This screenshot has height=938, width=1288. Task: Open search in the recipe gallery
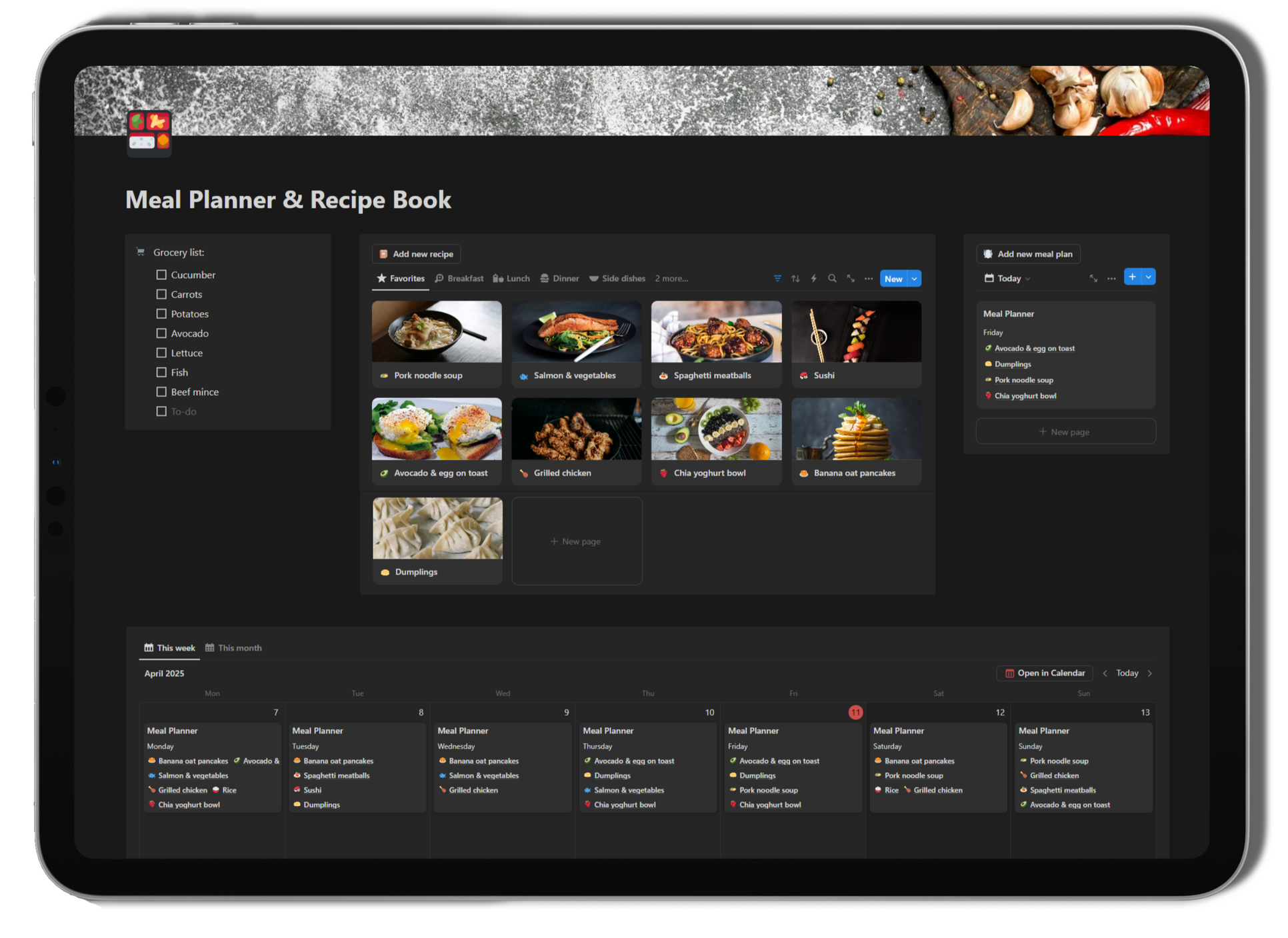[x=832, y=279]
